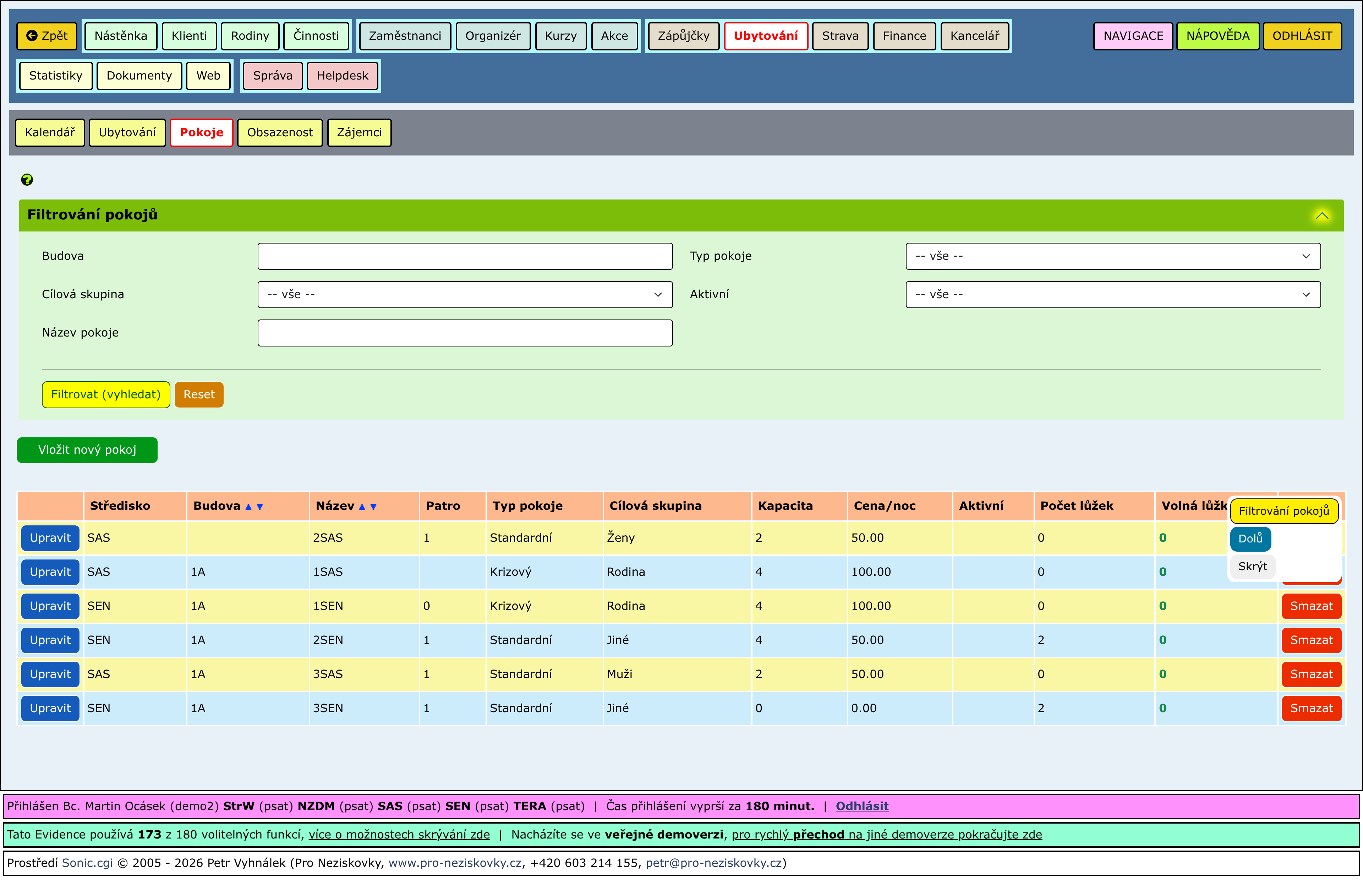
Task: Edit room 2SEN with Upravit
Action: point(50,640)
